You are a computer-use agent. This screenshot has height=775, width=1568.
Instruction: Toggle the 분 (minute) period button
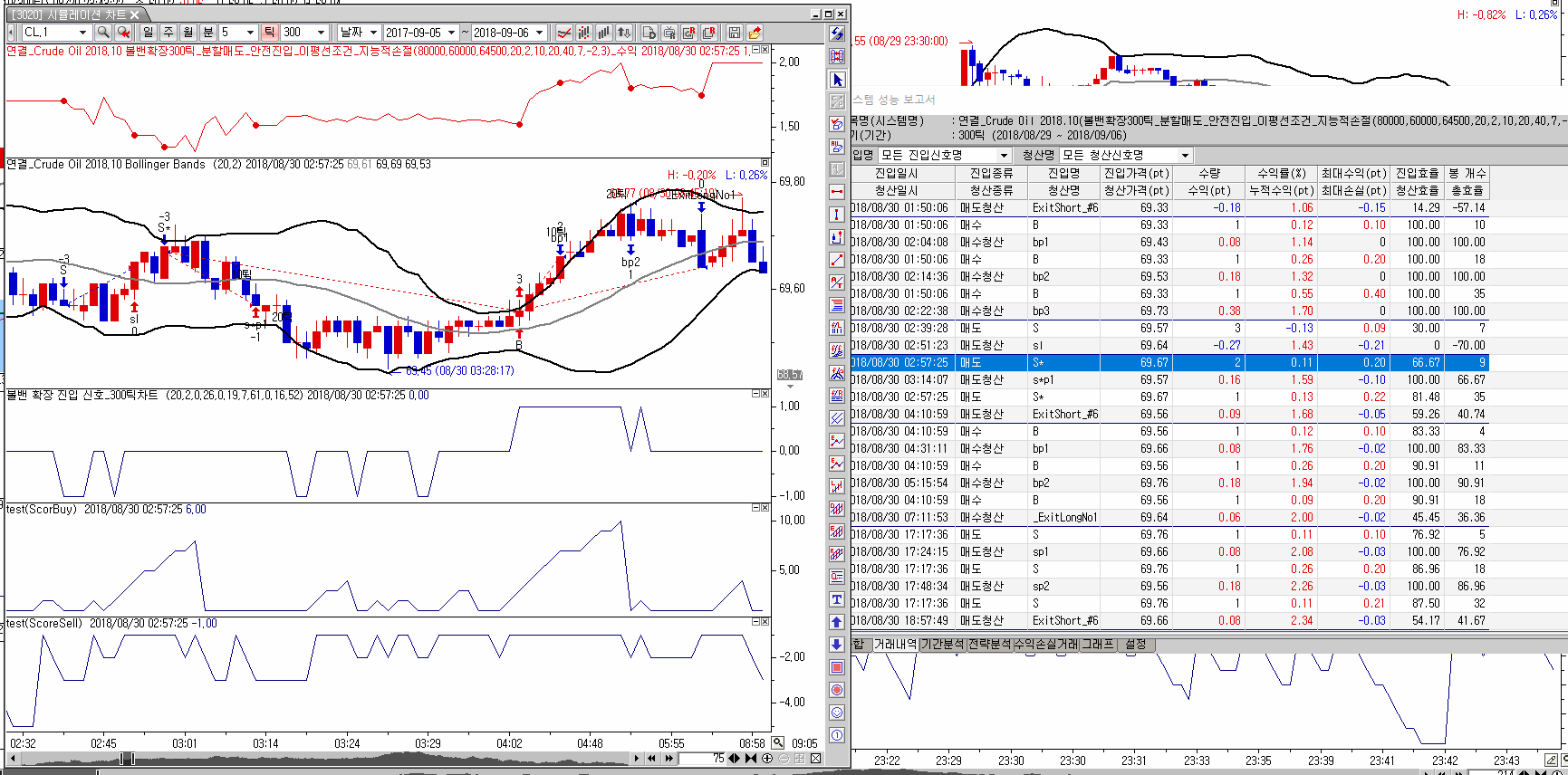[207, 33]
